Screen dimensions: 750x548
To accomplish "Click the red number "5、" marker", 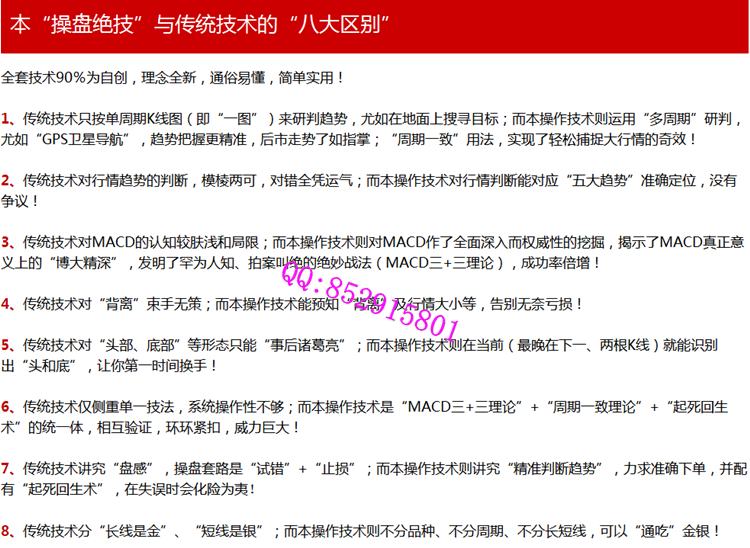I will 10,345.
